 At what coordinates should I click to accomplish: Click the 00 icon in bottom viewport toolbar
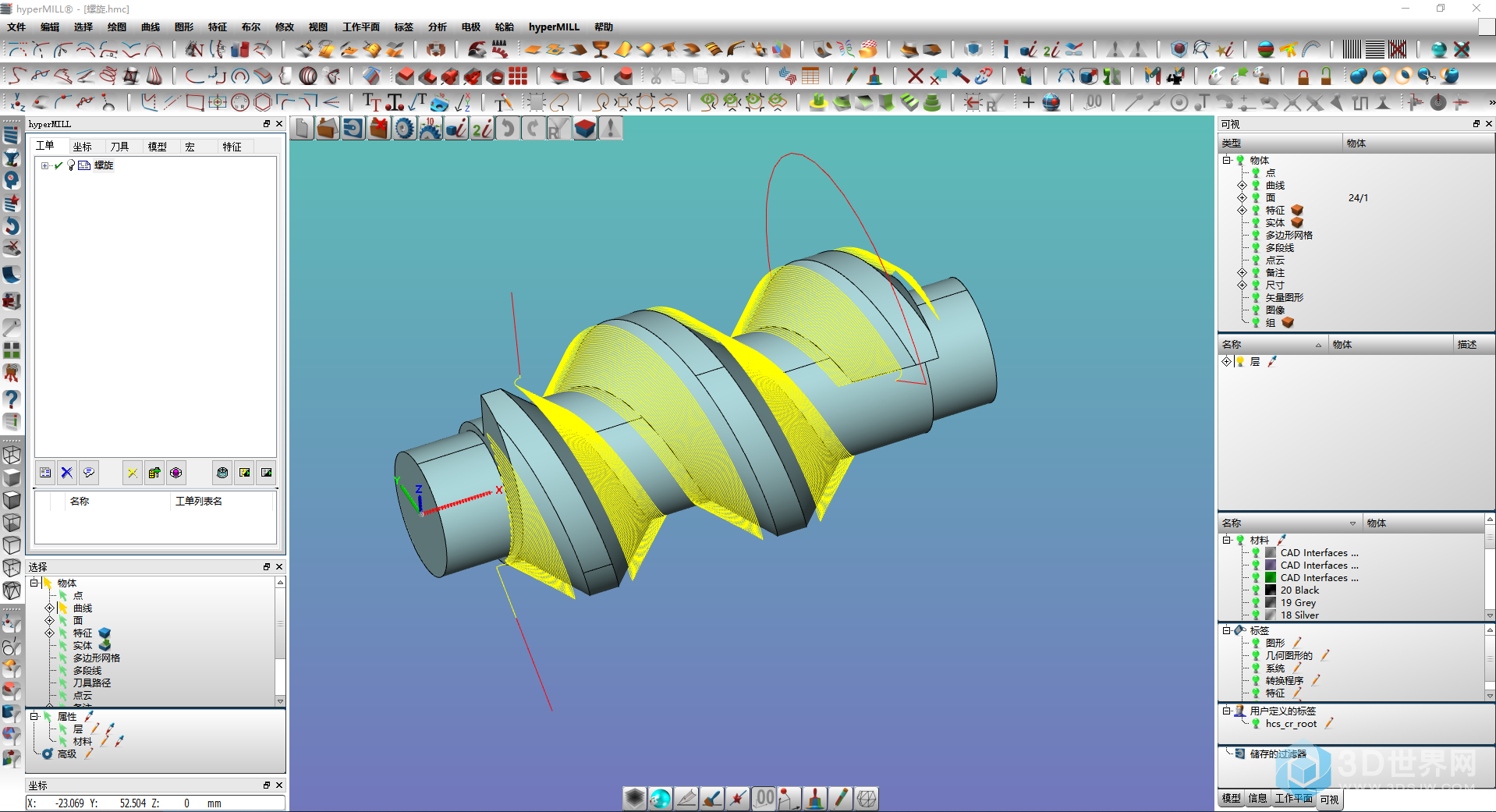point(764,798)
